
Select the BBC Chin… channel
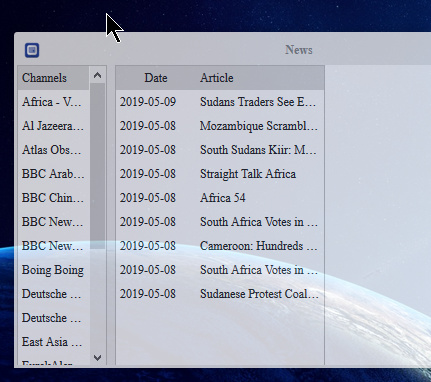click(54, 198)
